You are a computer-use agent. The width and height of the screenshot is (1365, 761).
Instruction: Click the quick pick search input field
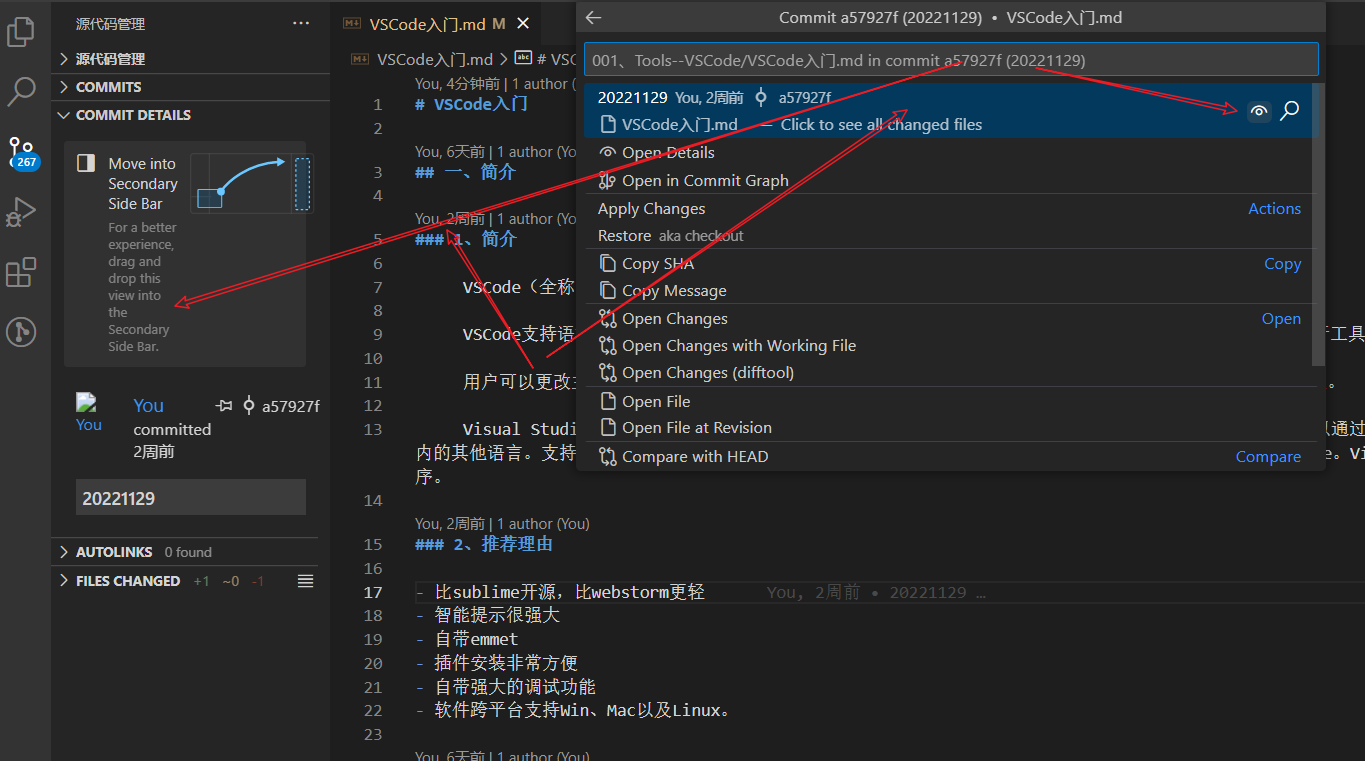tap(951, 60)
